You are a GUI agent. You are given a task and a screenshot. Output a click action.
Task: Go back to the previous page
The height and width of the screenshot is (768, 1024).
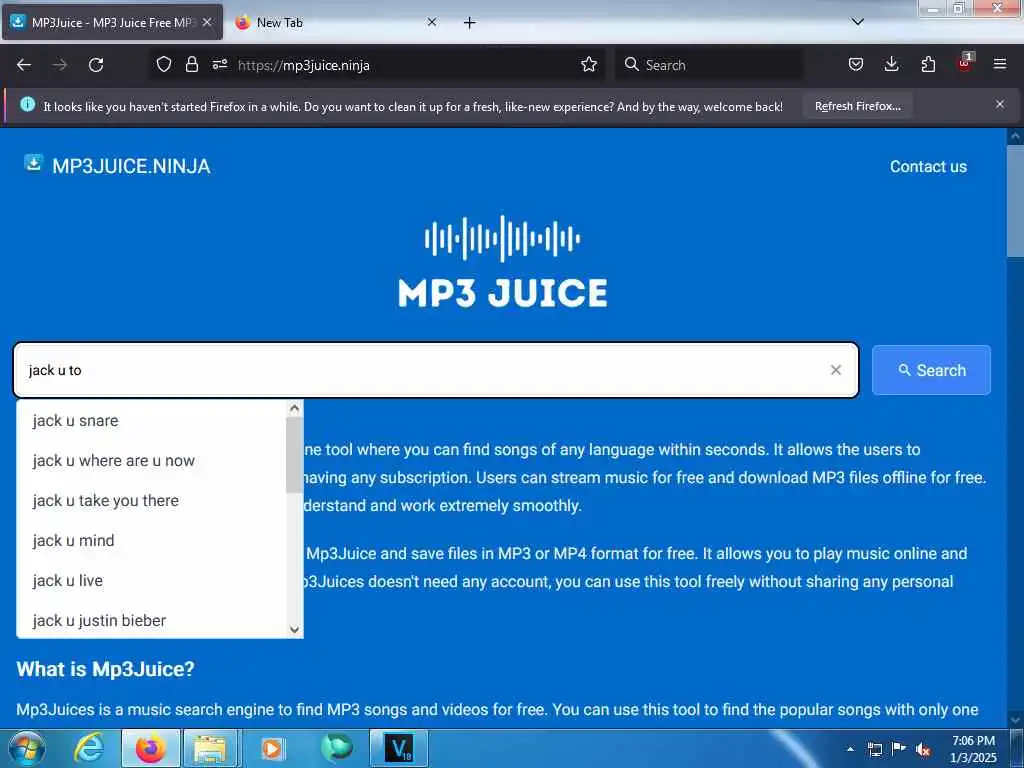24,65
